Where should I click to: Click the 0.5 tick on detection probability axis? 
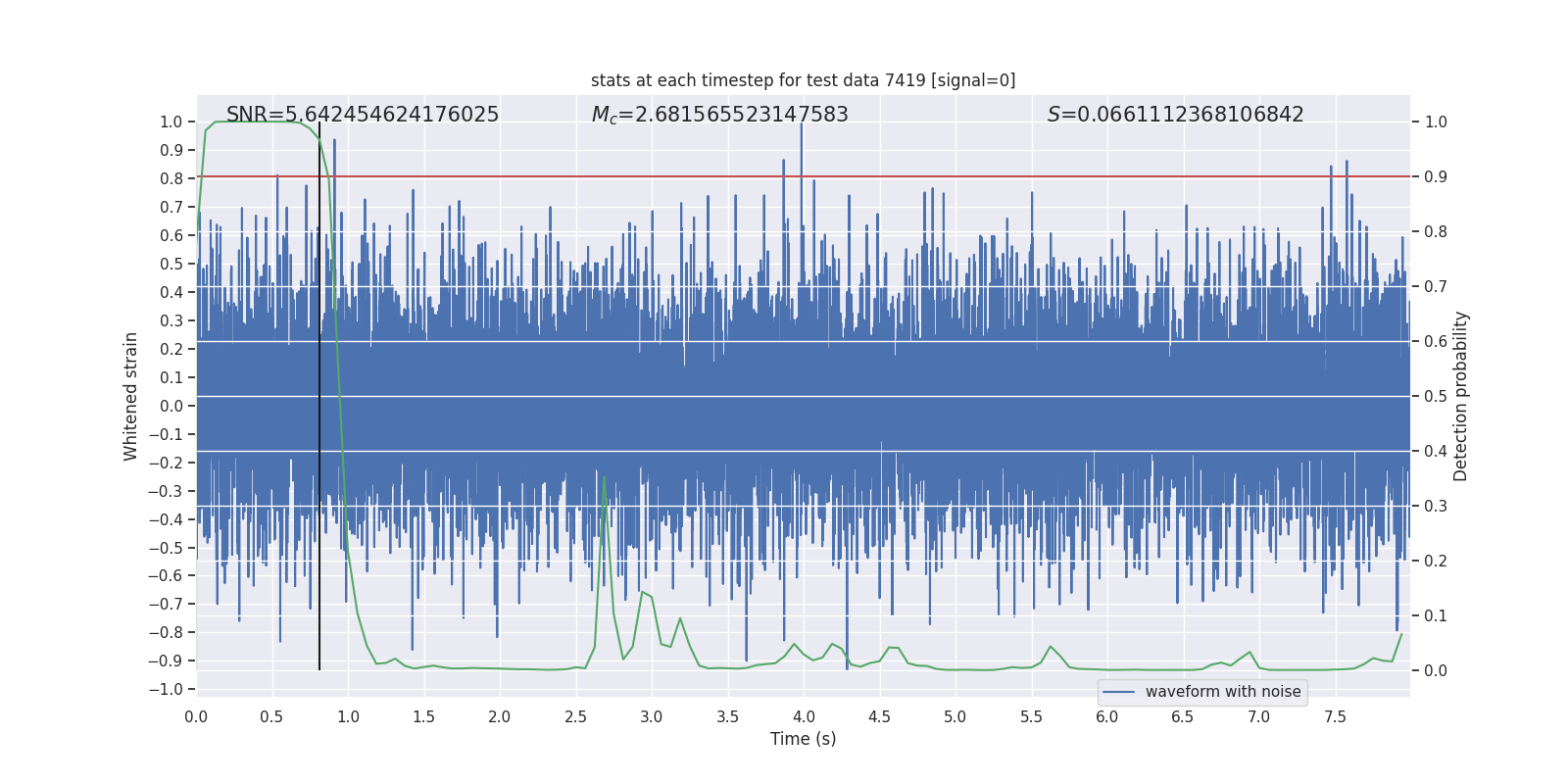(x=1436, y=396)
